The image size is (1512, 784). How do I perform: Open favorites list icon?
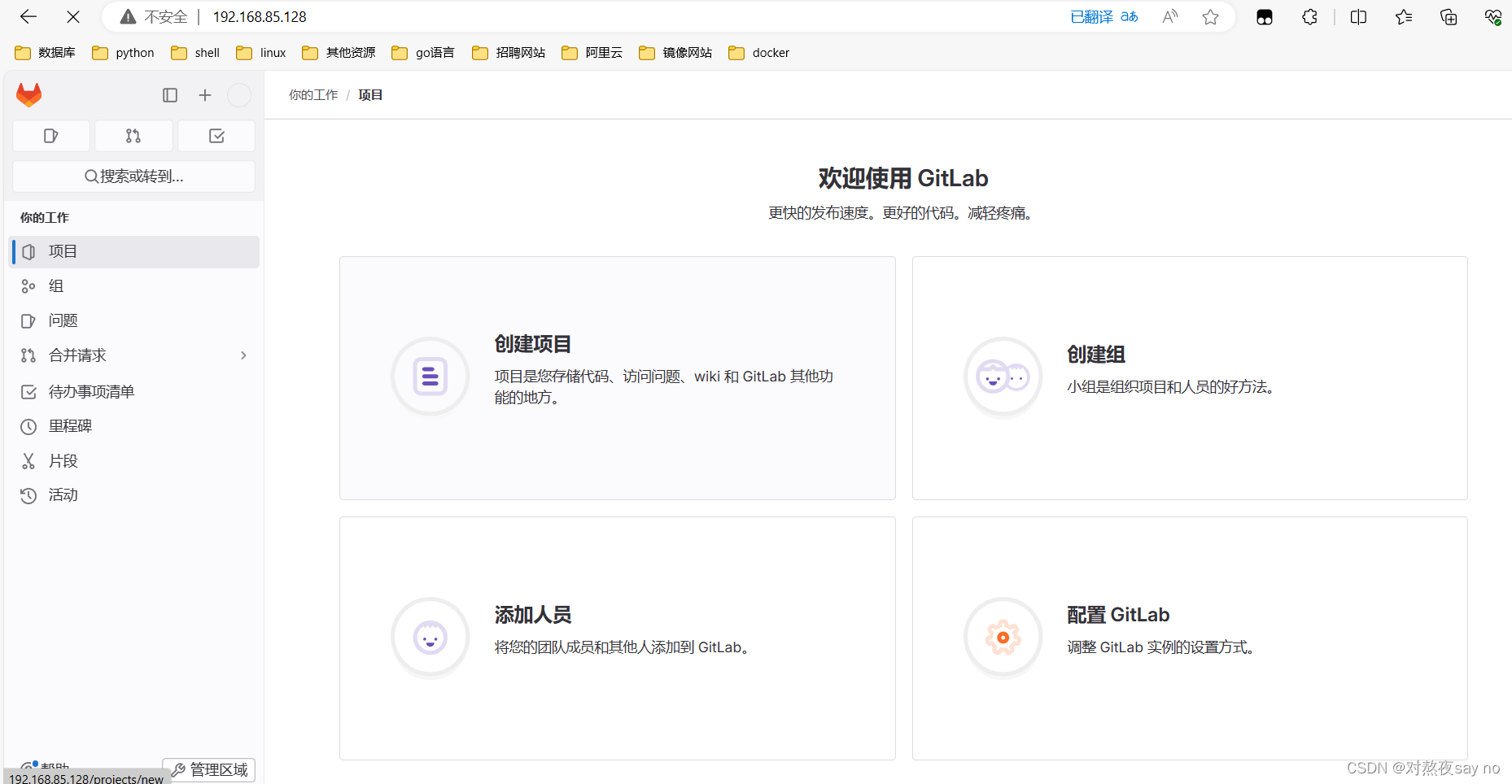(1404, 16)
